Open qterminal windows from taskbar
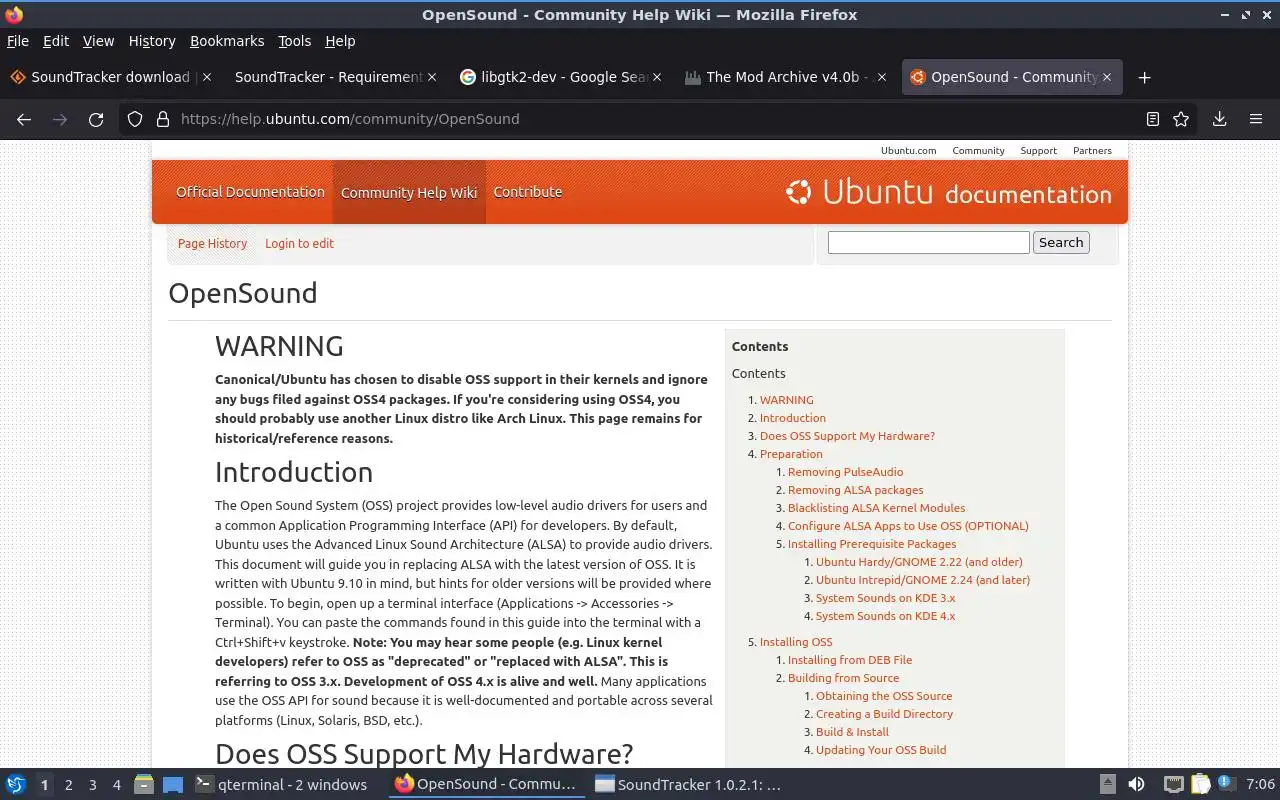1280x800 pixels. (281, 785)
